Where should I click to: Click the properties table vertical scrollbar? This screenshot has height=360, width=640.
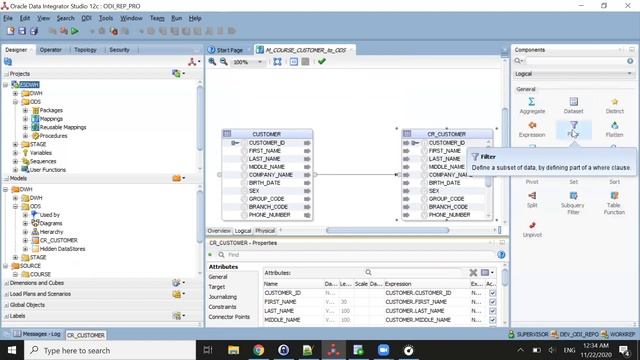click(x=505, y=278)
